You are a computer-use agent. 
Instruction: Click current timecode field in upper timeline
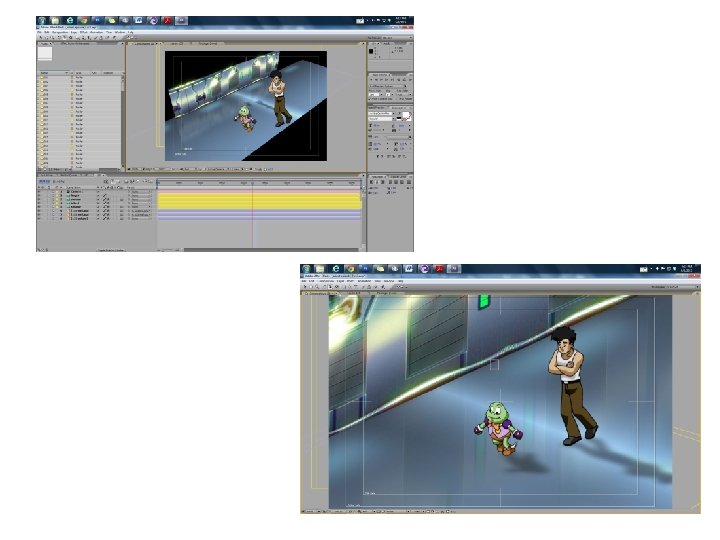point(44,181)
